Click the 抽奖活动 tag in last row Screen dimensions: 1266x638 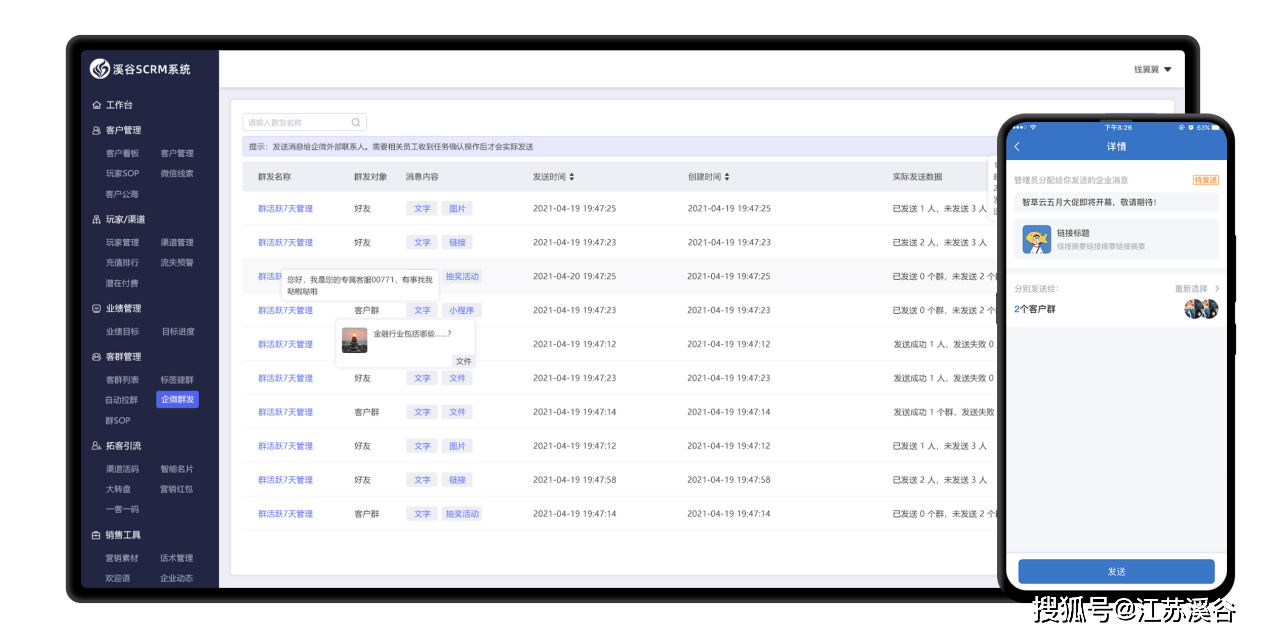click(461, 514)
